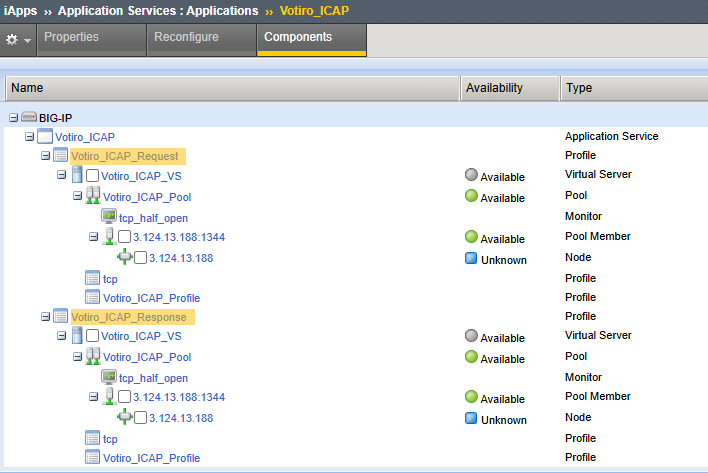Click node icon for 3.124.13.188 under Response
This screenshot has height=473, width=708.
125,417
